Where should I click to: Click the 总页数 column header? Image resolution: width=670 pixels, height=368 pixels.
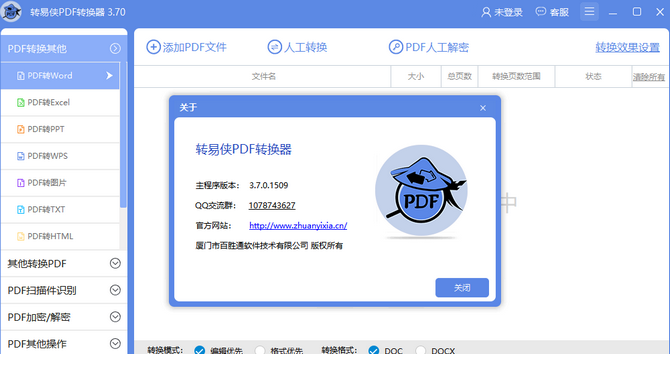[x=459, y=77]
